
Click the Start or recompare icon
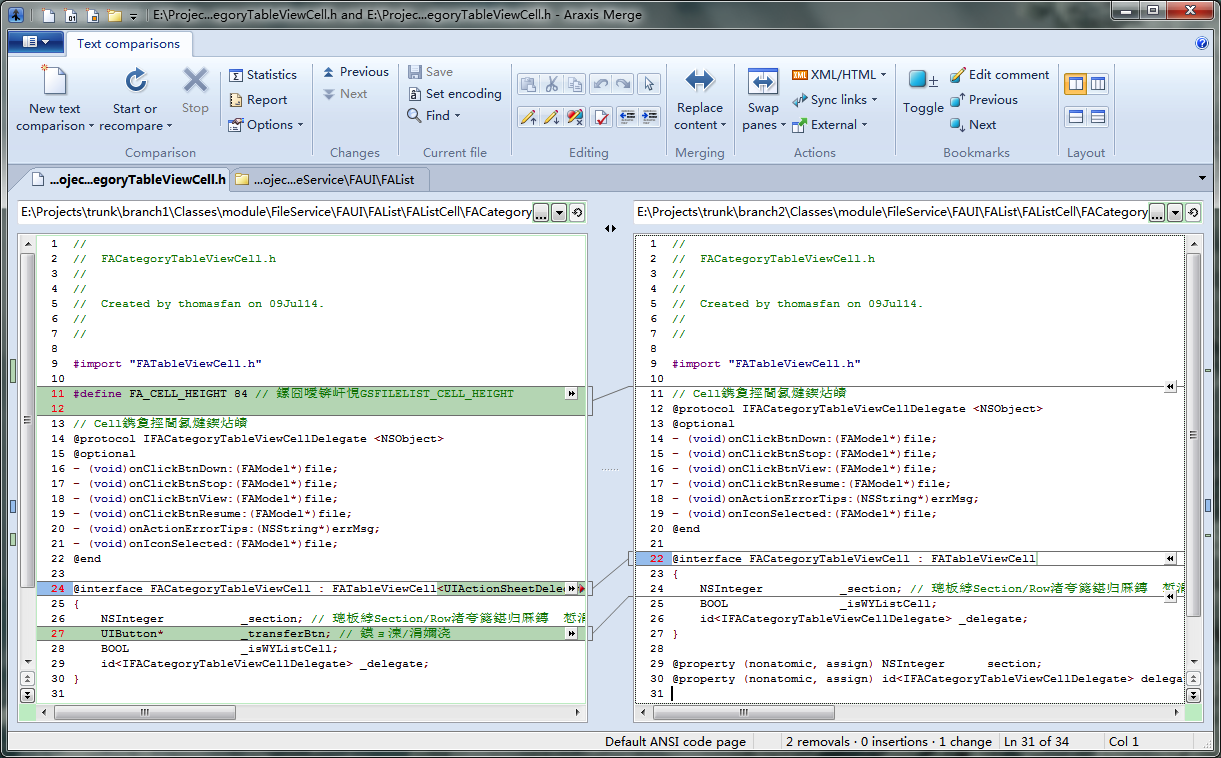click(135, 82)
